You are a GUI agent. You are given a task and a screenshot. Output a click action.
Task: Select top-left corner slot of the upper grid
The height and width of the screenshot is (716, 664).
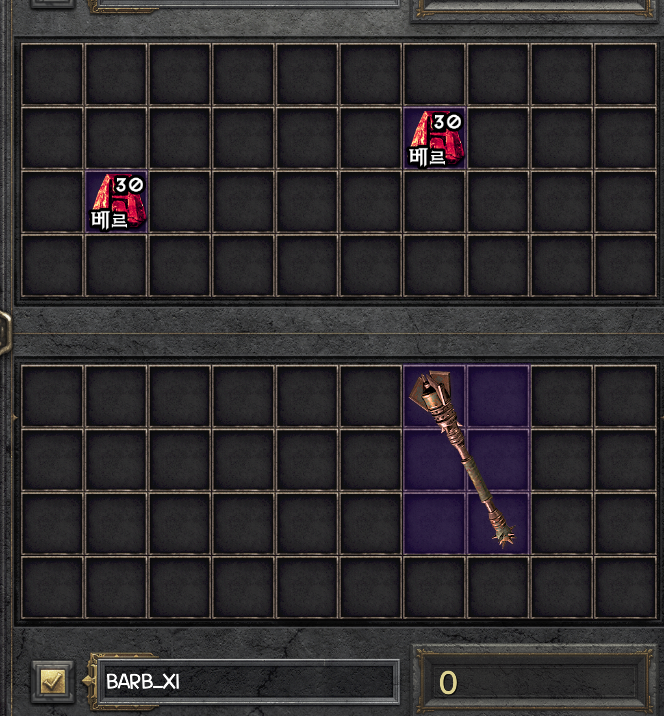coord(53,74)
